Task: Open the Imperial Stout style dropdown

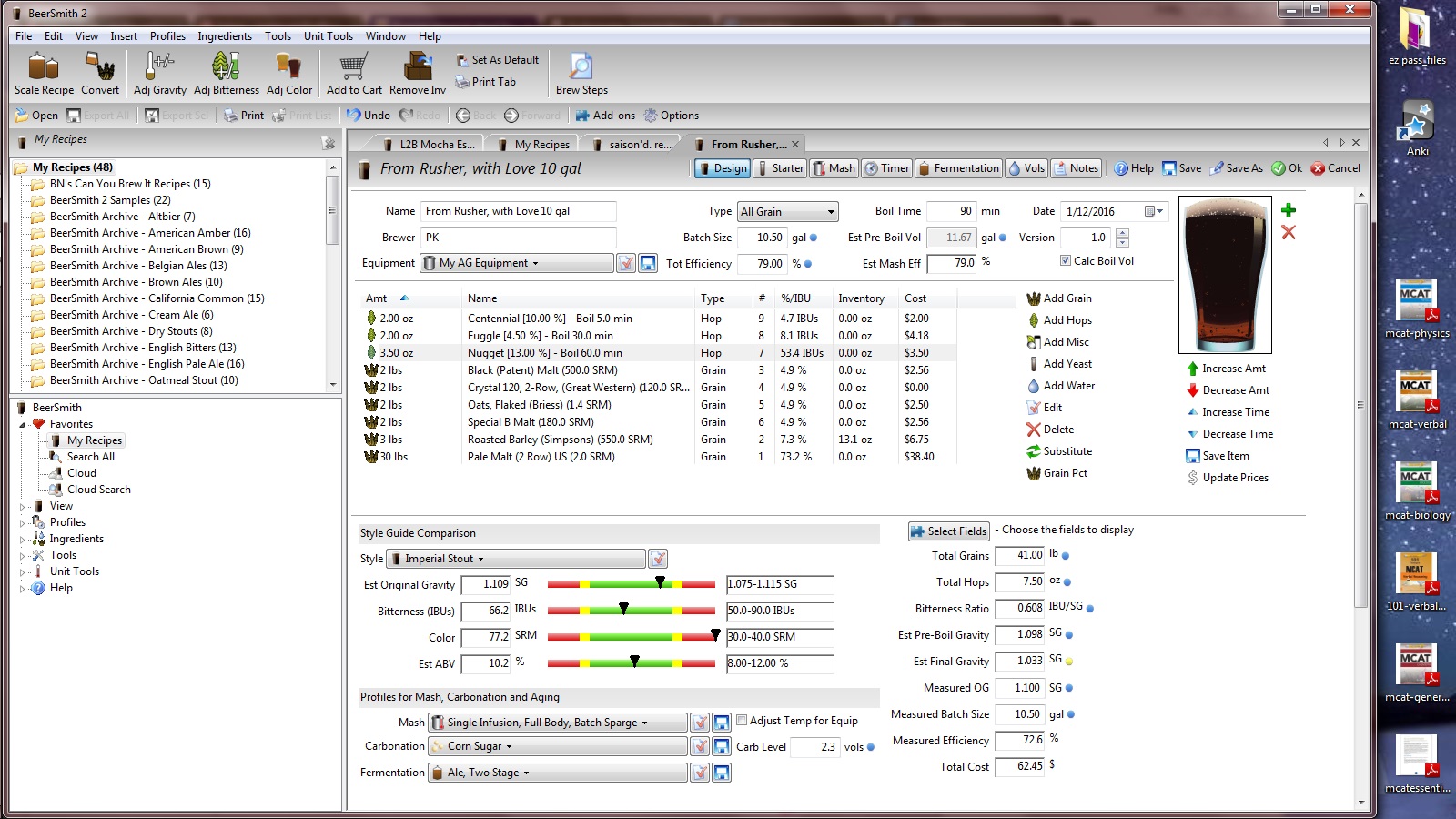Action: coord(516,559)
